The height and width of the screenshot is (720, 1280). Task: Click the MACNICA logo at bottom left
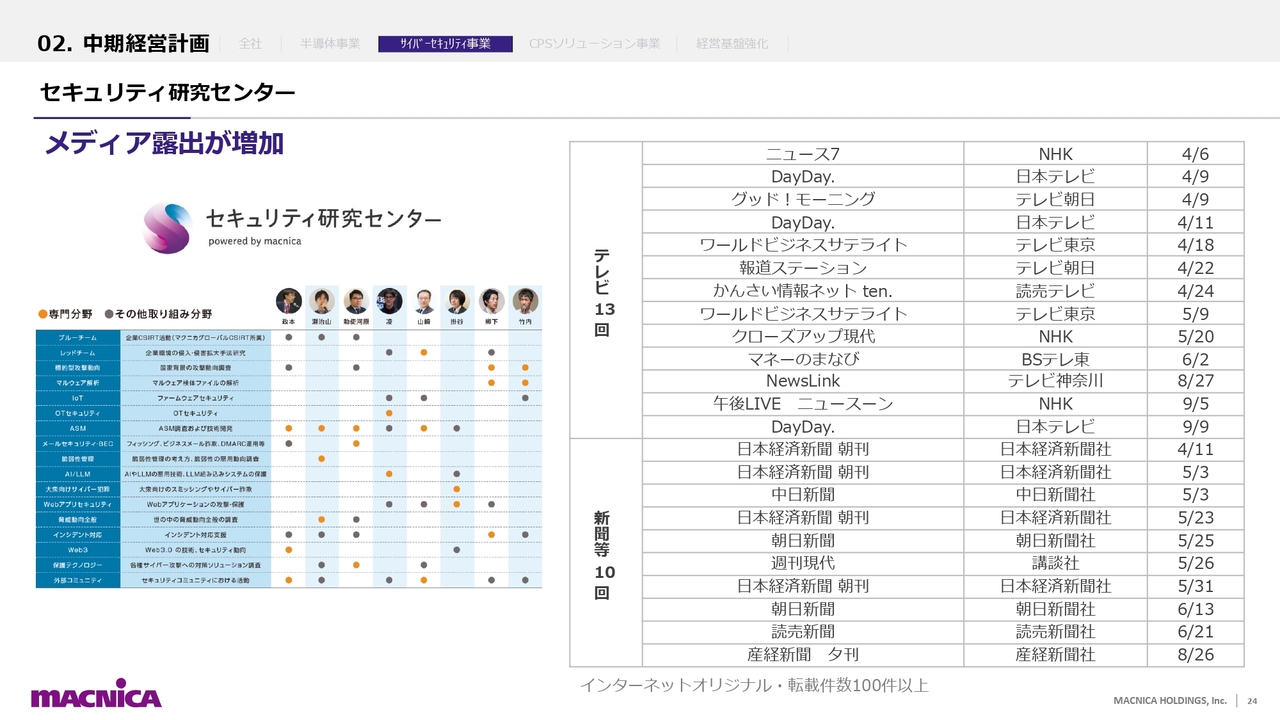click(x=96, y=696)
